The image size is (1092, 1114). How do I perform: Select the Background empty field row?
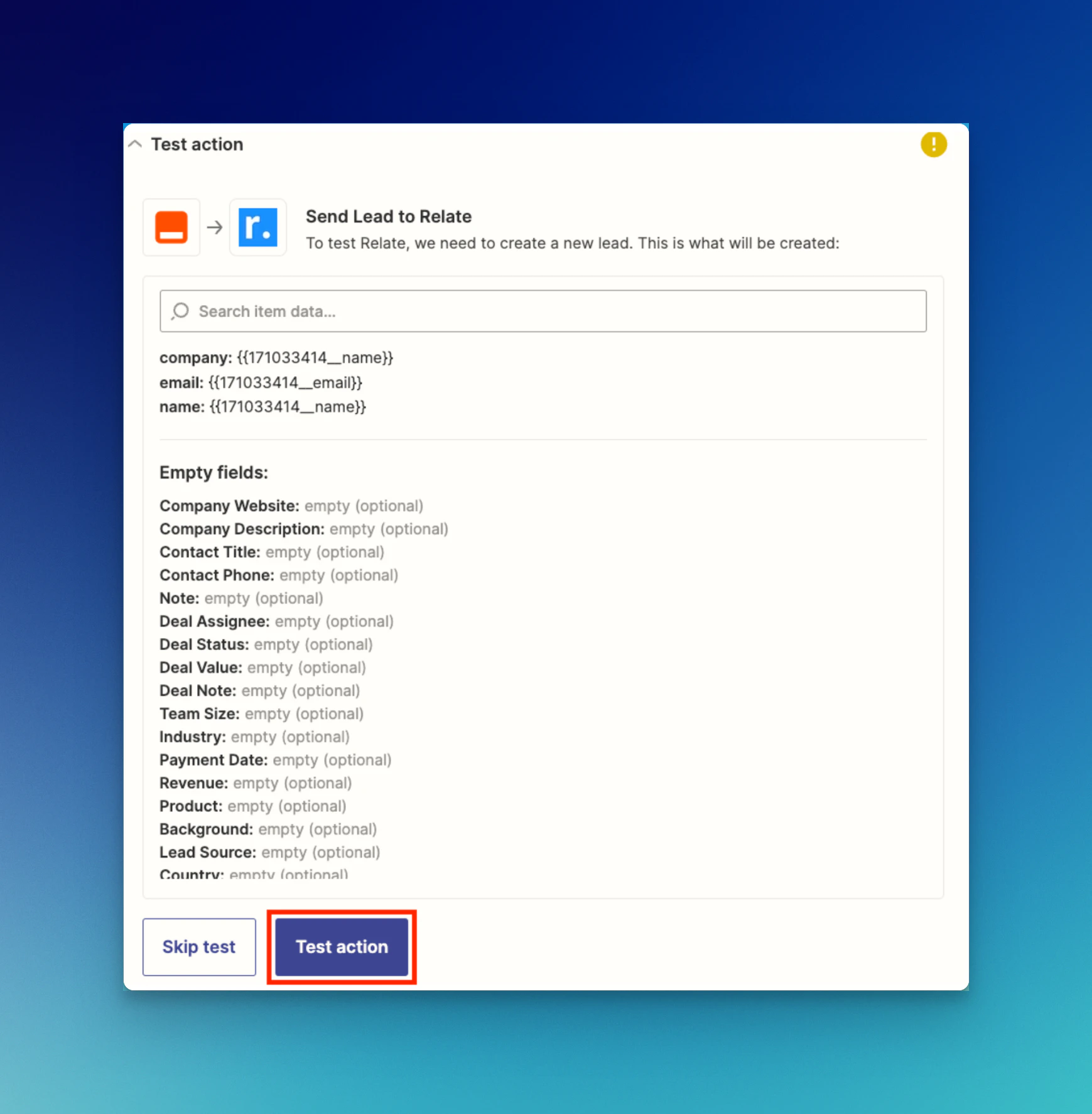[x=268, y=830]
